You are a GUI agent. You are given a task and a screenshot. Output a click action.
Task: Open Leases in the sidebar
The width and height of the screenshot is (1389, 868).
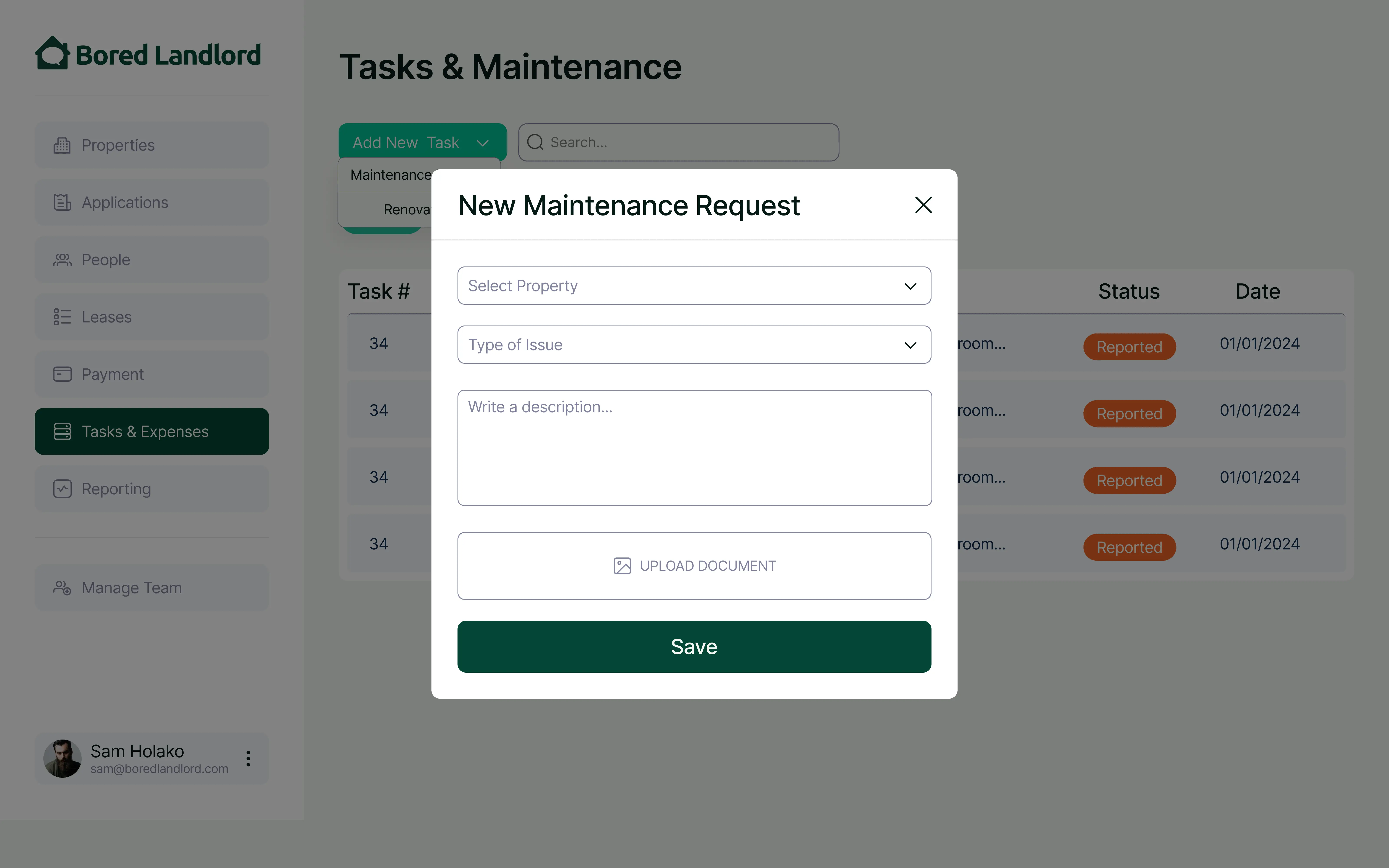point(151,317)
